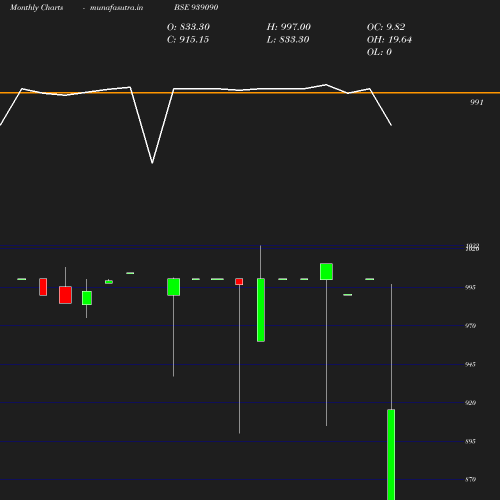Select the 'OC: 9.82' reading
This screenshot has height=500, width=500.
(386, 27)
